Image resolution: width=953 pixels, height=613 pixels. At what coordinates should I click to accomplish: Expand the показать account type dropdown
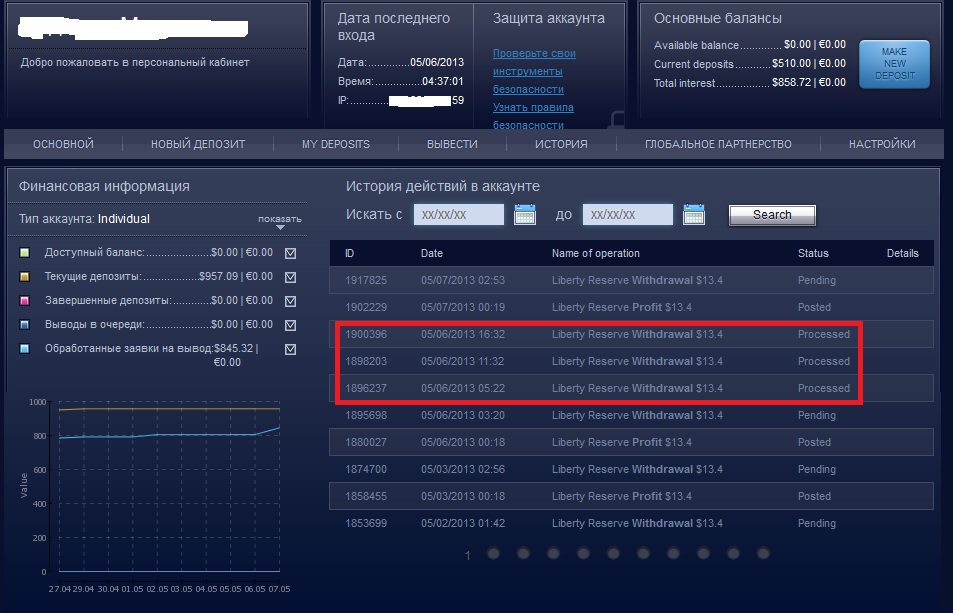280,222
